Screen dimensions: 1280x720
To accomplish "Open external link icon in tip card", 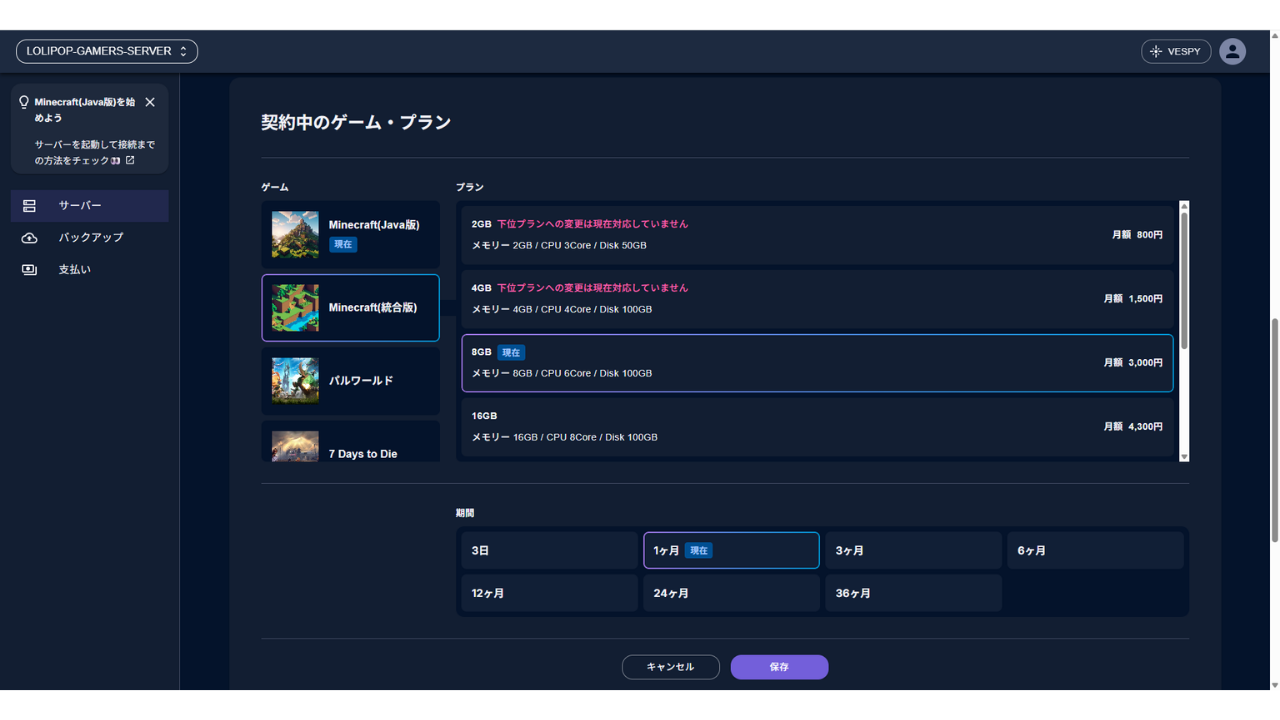I will (130, 160).
